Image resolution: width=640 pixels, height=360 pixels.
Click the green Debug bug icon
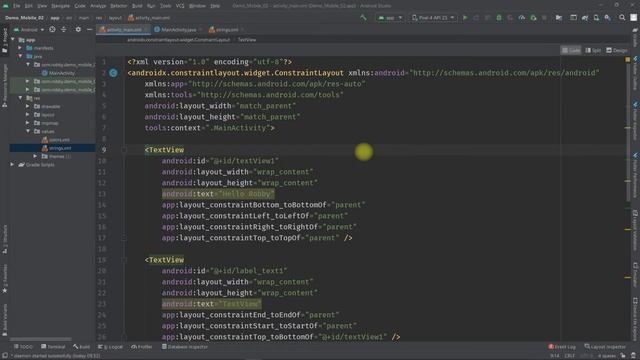pyautogui.click(x=499, y=18)
